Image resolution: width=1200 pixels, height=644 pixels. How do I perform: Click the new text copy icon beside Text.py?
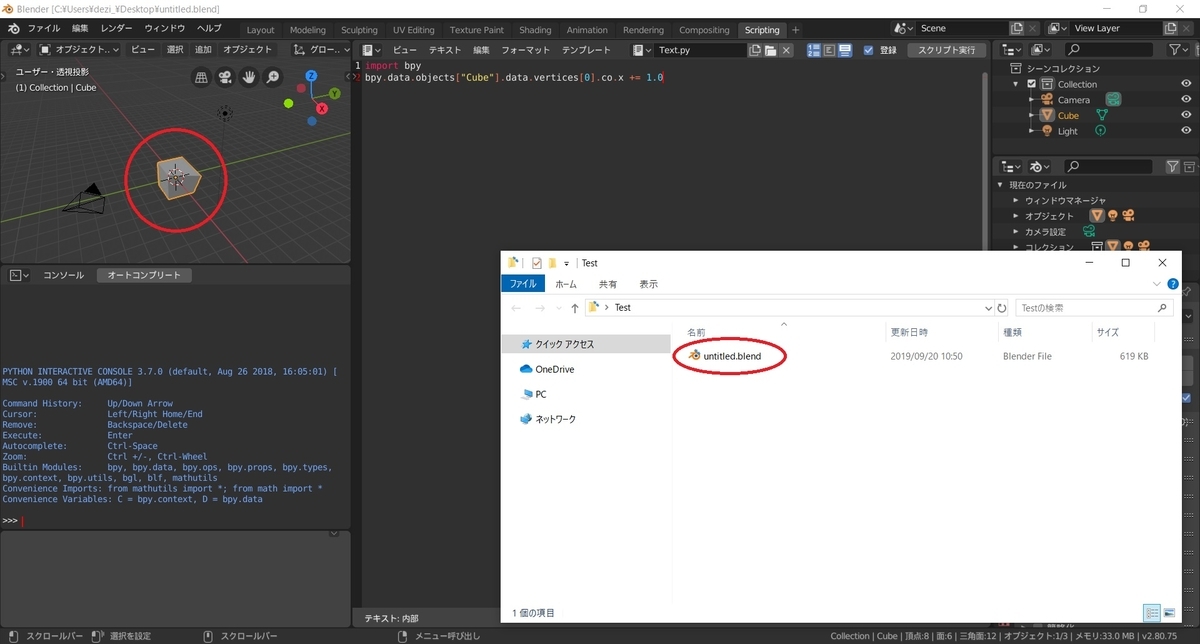pyautogui.click(x=755, y=50)
